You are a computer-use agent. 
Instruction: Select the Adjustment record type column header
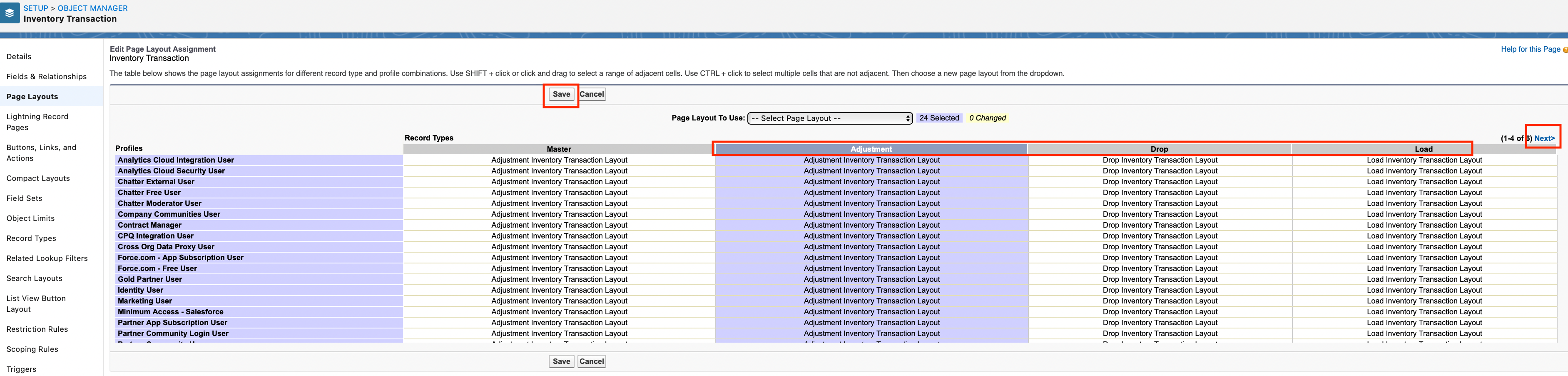[x=871, y=149]
